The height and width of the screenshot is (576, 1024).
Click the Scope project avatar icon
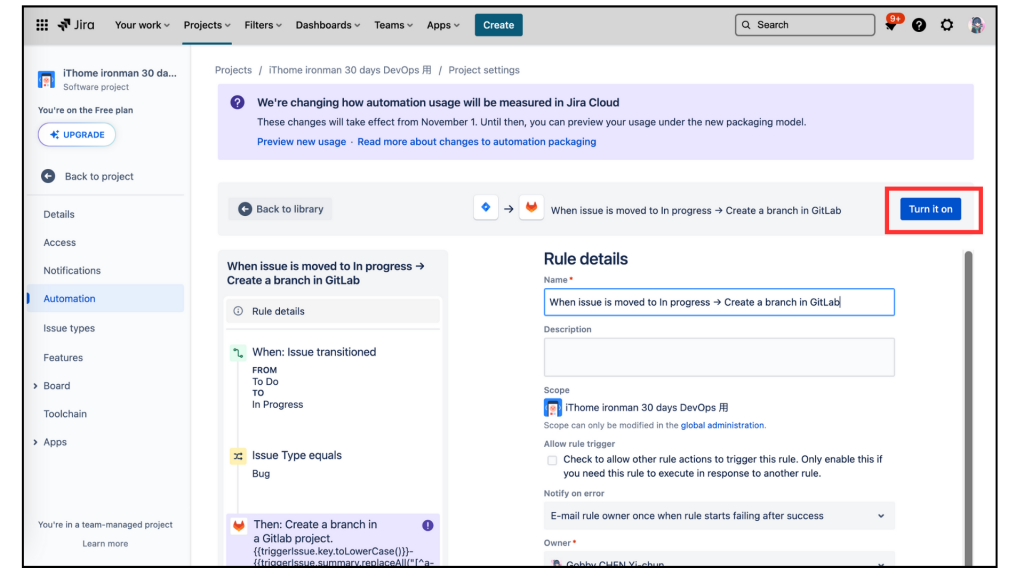(552, 408)
